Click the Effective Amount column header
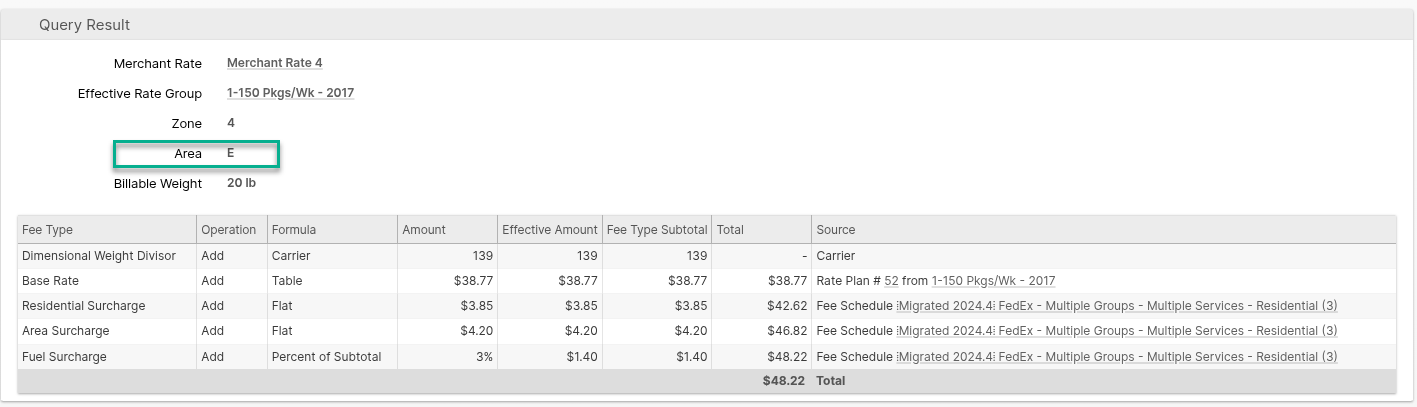Screen dimensions: 1417x407 click(549, 229)
